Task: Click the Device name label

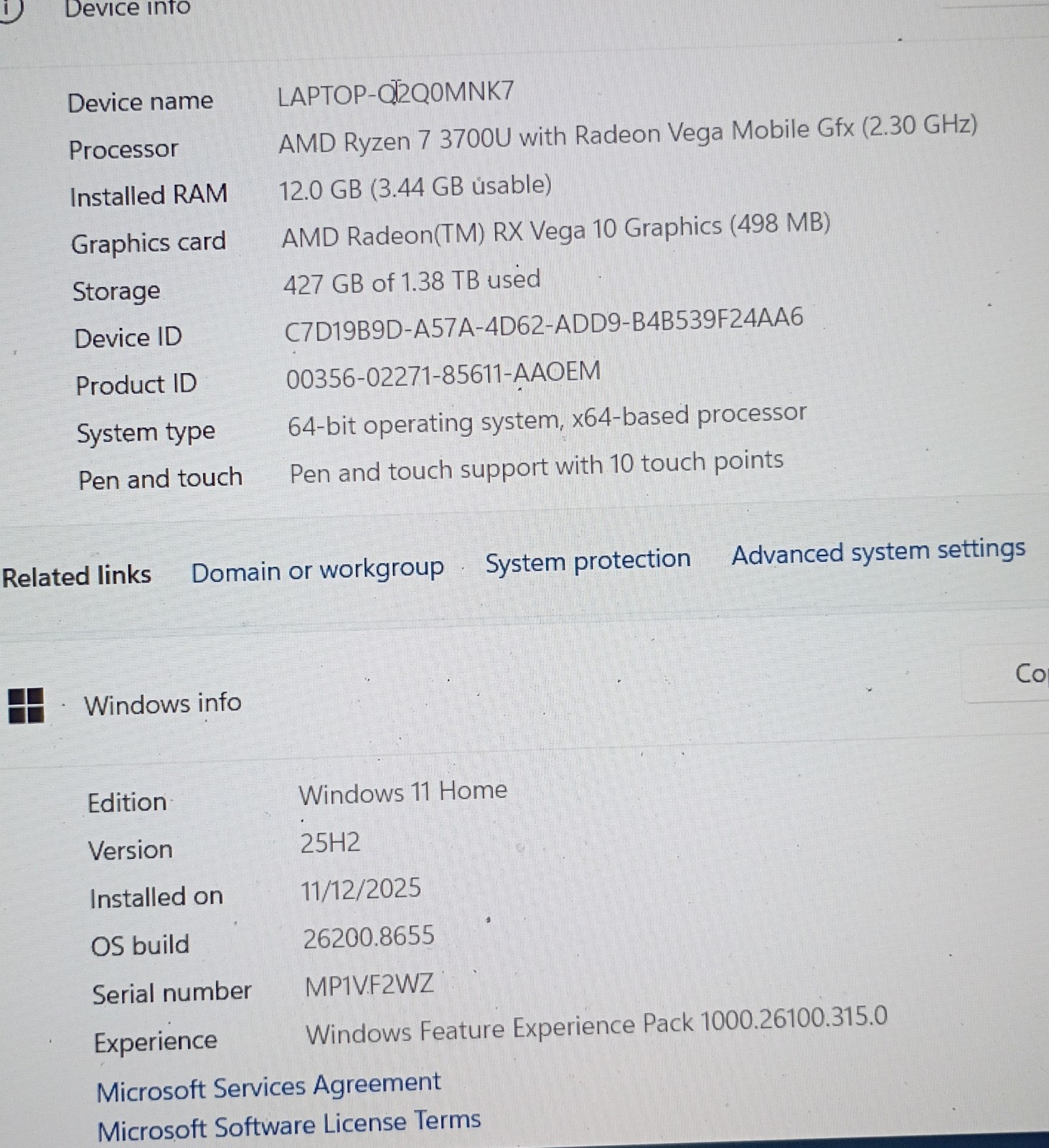Action: tap(140, 101)
